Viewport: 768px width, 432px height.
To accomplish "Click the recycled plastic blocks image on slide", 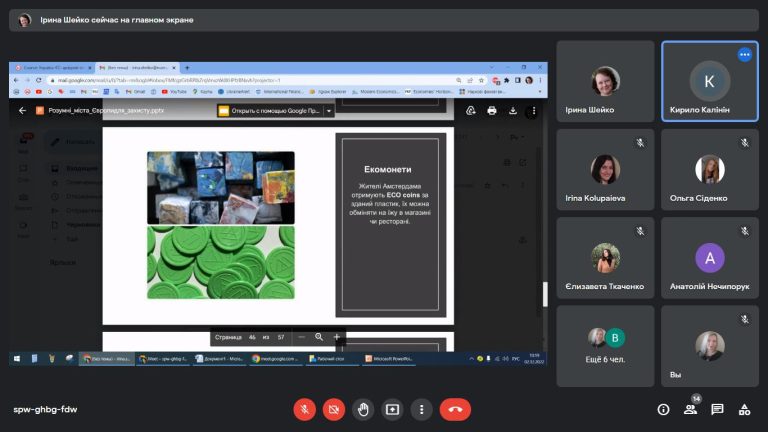I will [221, 188].
